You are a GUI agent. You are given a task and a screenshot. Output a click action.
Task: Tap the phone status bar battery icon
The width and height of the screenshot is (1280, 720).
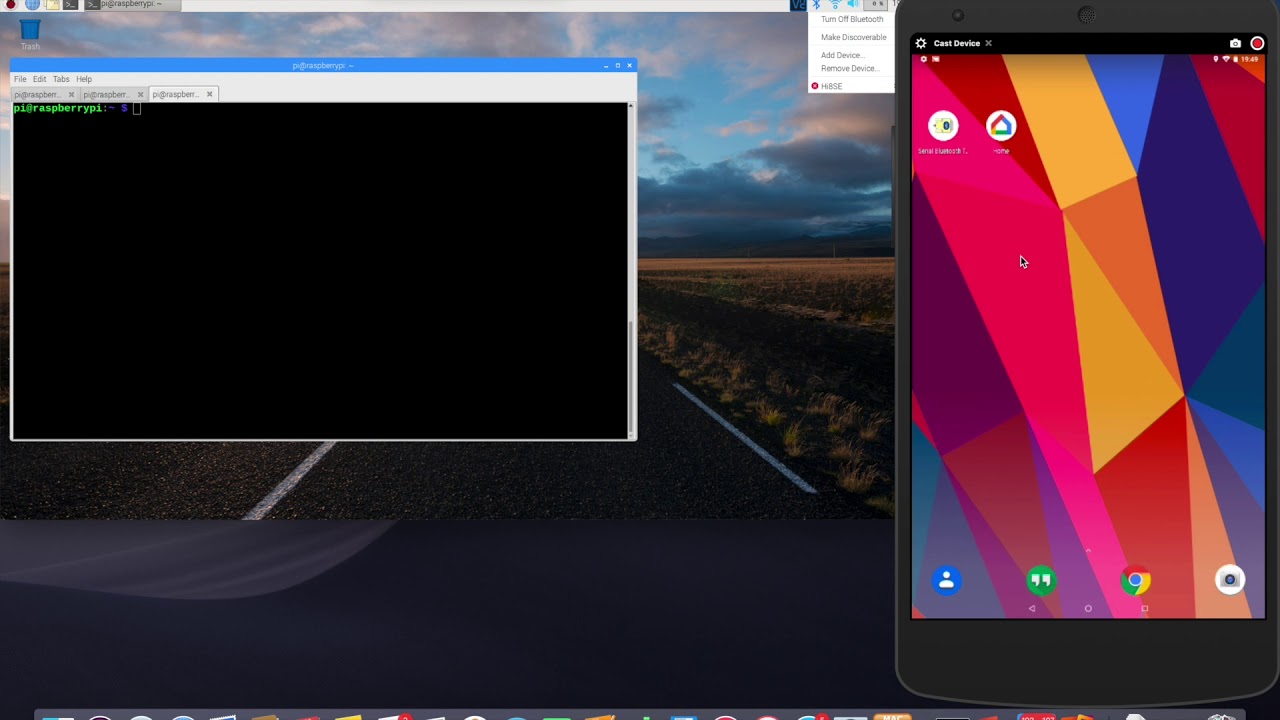point(1236,59)
